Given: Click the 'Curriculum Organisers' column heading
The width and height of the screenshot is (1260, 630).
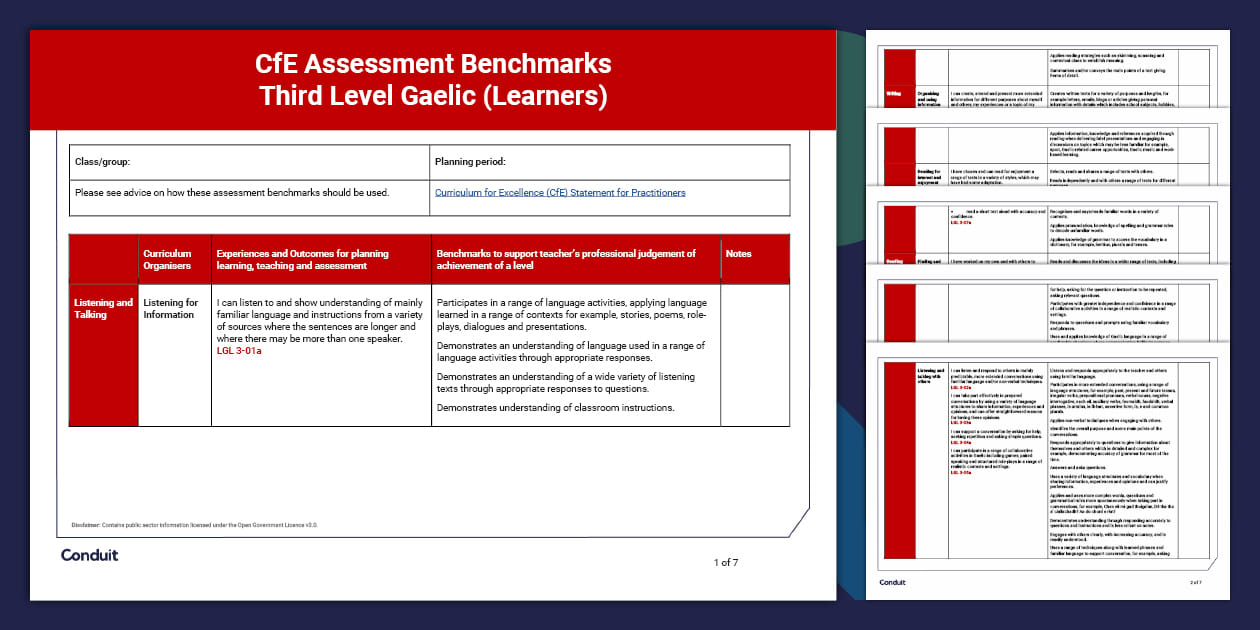Looking at the screenshot, I should [x=168, y=259].
